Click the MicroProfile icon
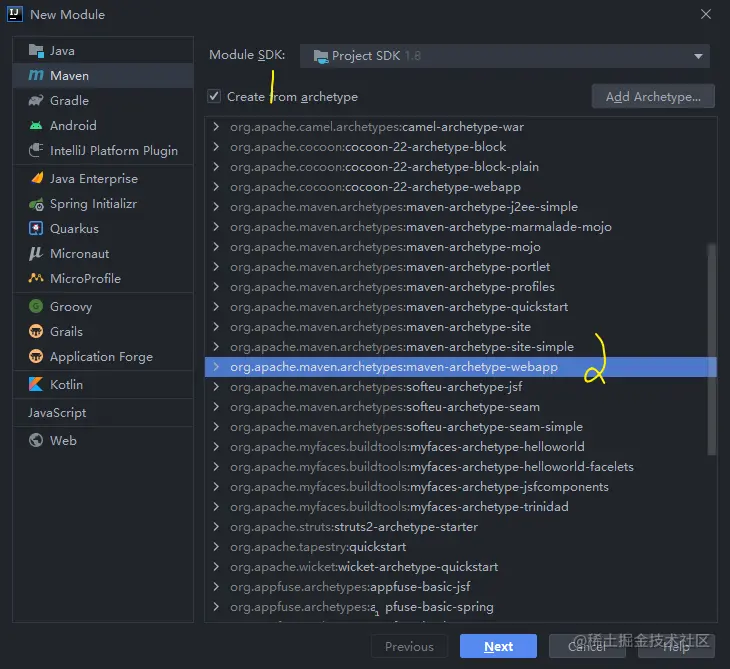The image size is (730, 669). pyautogui.click(x=36, y=278)
